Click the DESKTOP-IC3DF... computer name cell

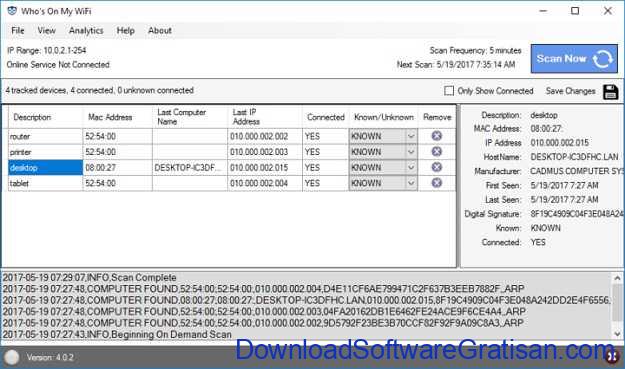[190, 167]
